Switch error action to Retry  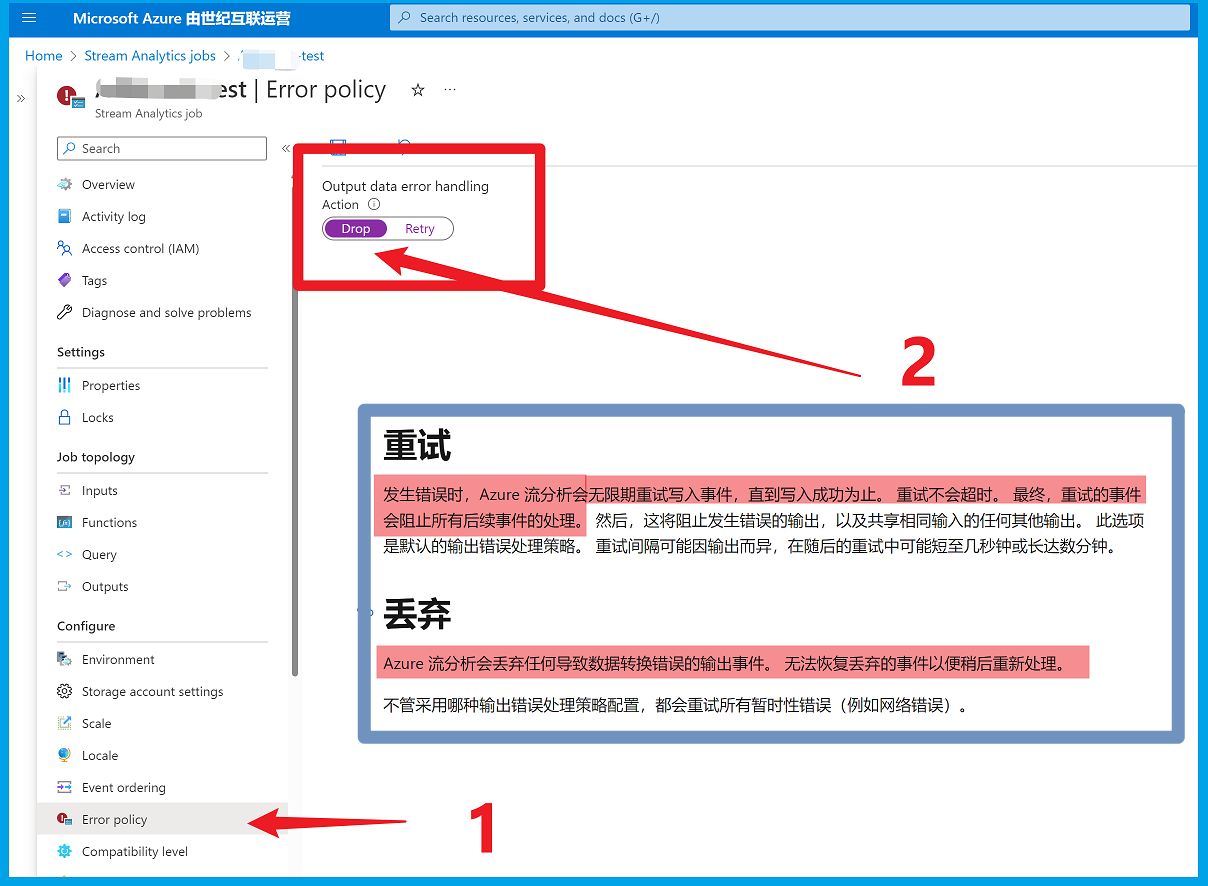(x=420, y=229)
